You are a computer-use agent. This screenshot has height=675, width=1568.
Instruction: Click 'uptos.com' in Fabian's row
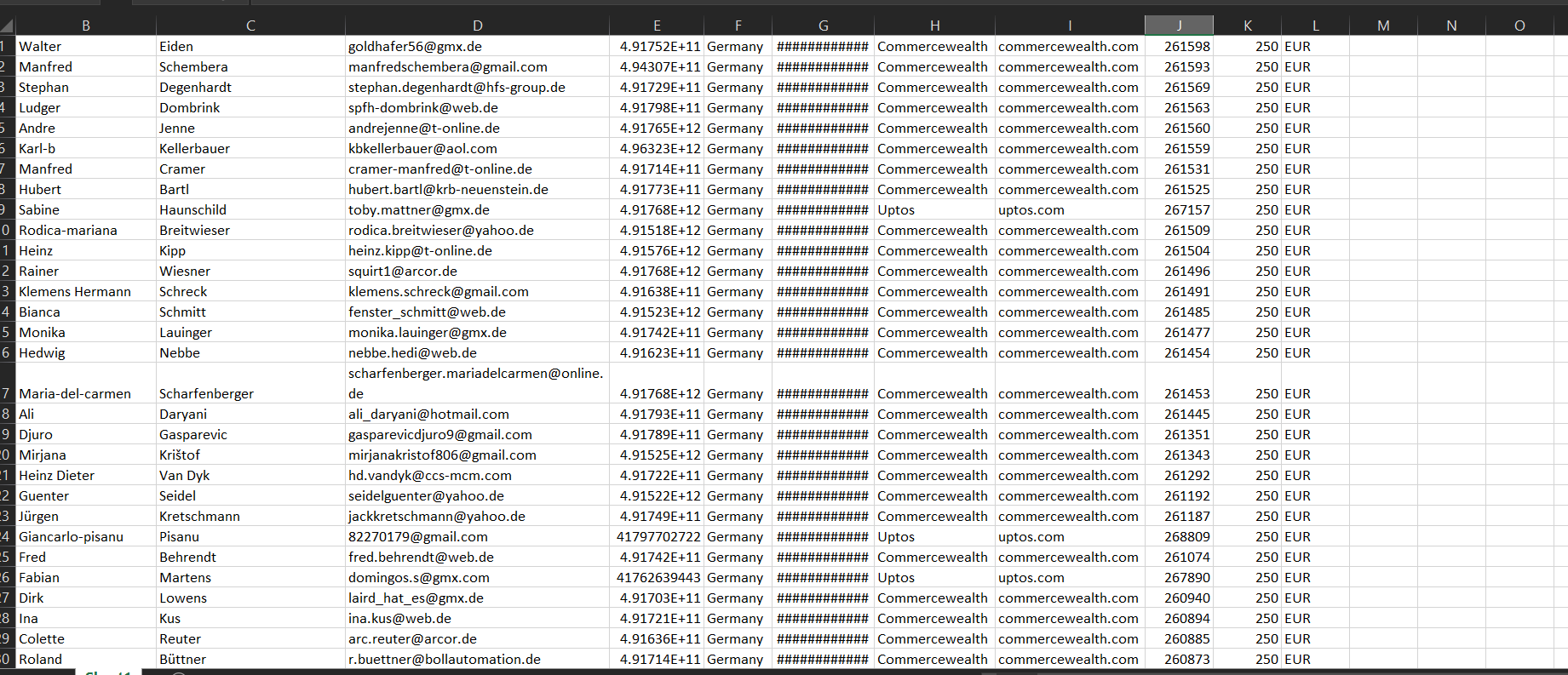(x=1070, y=577)
